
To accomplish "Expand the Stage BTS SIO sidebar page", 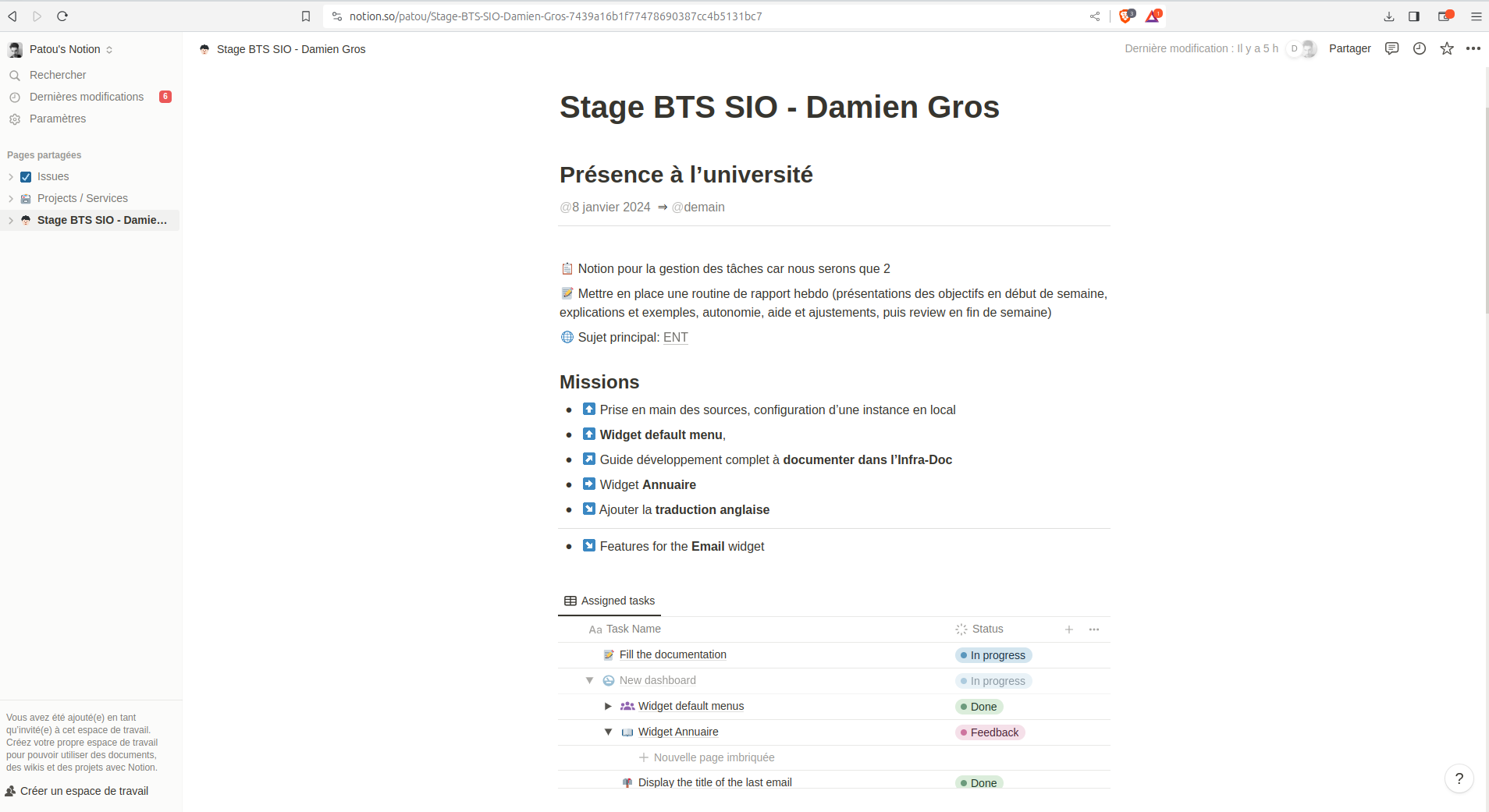I will click(x=11, y=221).
